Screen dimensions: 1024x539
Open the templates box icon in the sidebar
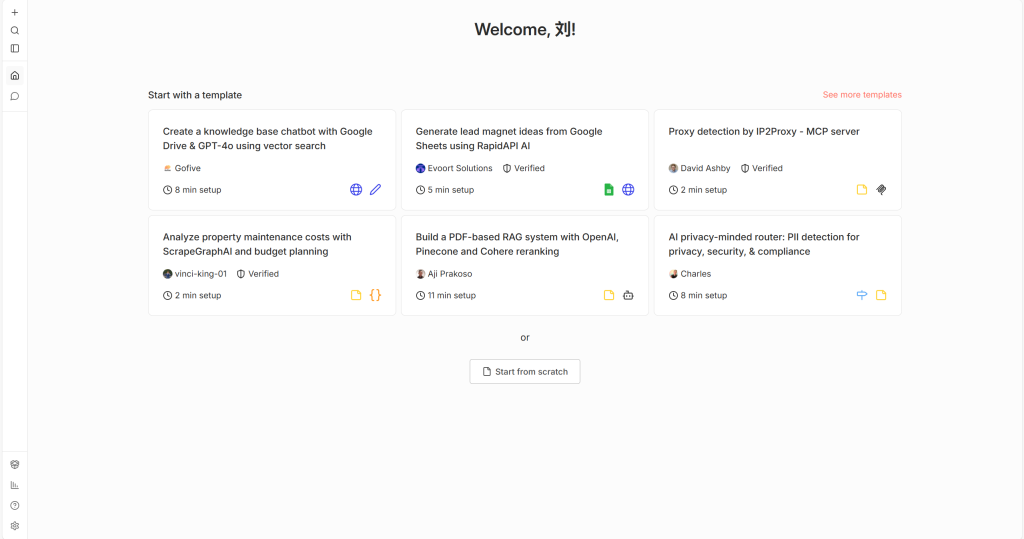pos(15,464)
